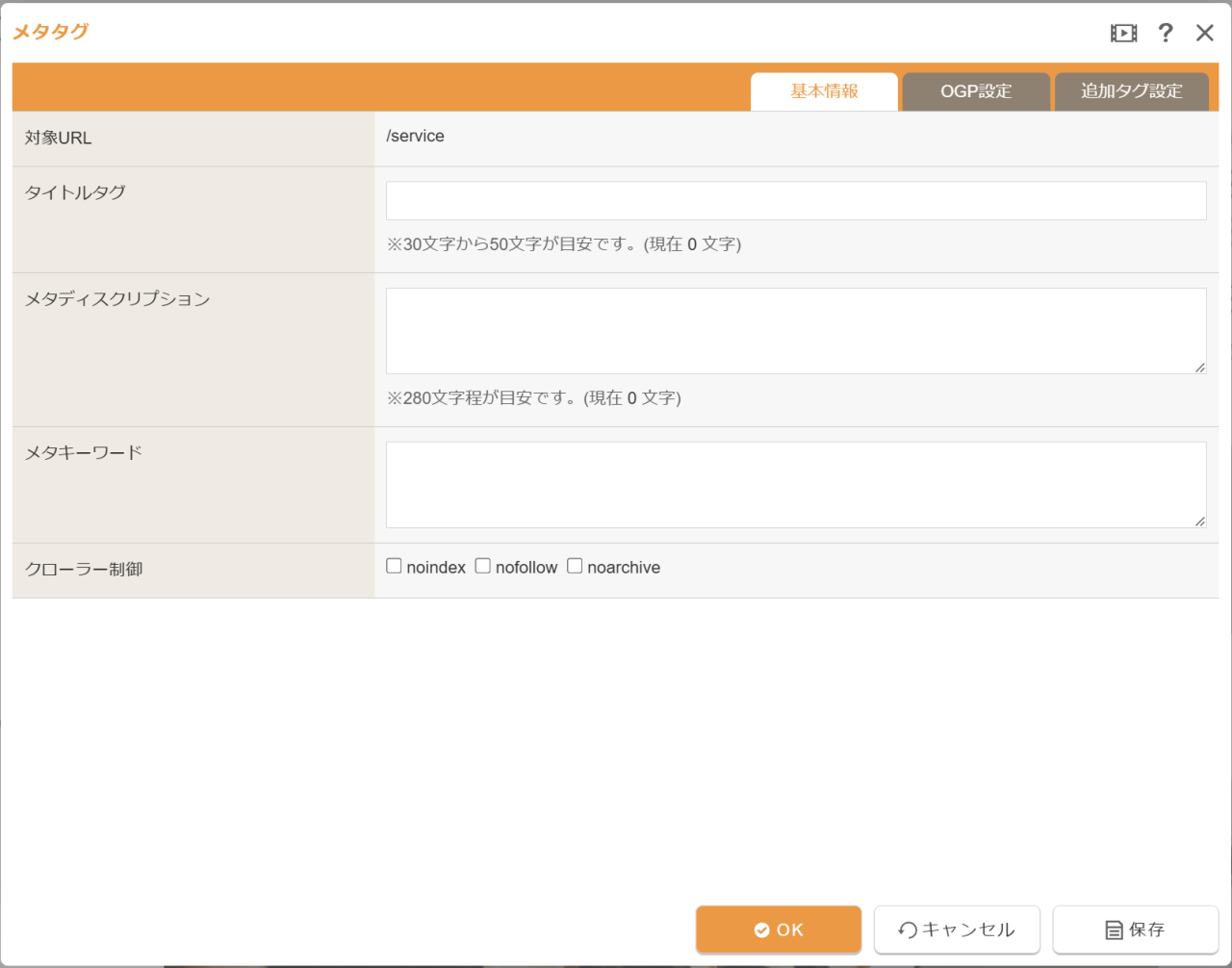Click the /service target URL value
Screen dimensions: 1232x968
point(415,137)
